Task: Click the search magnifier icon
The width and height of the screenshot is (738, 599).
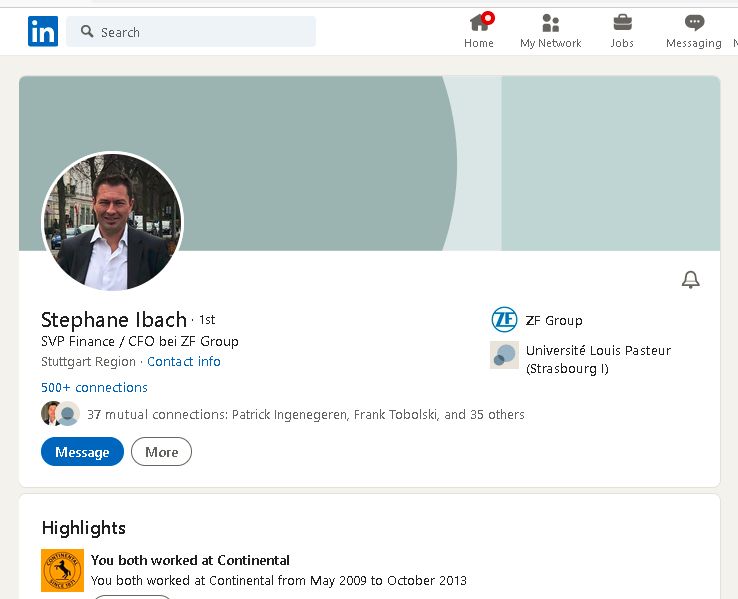Action: click(87, 32)
